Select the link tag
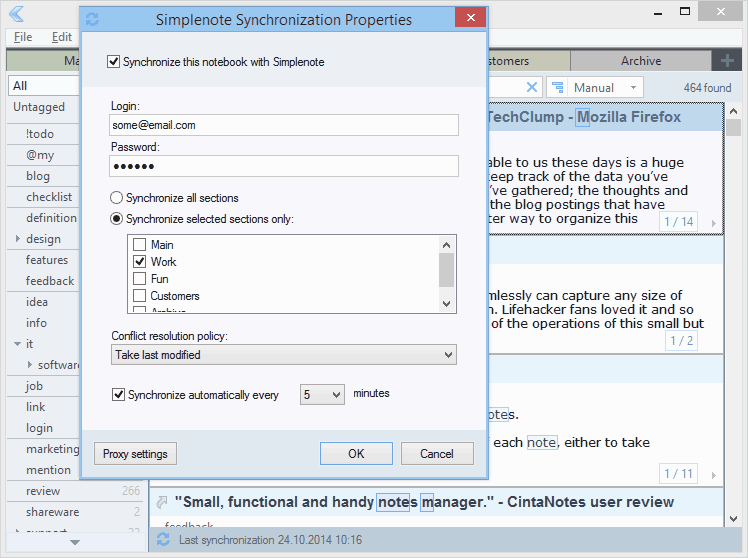The image size is (748, 558). tap(36, 407)
